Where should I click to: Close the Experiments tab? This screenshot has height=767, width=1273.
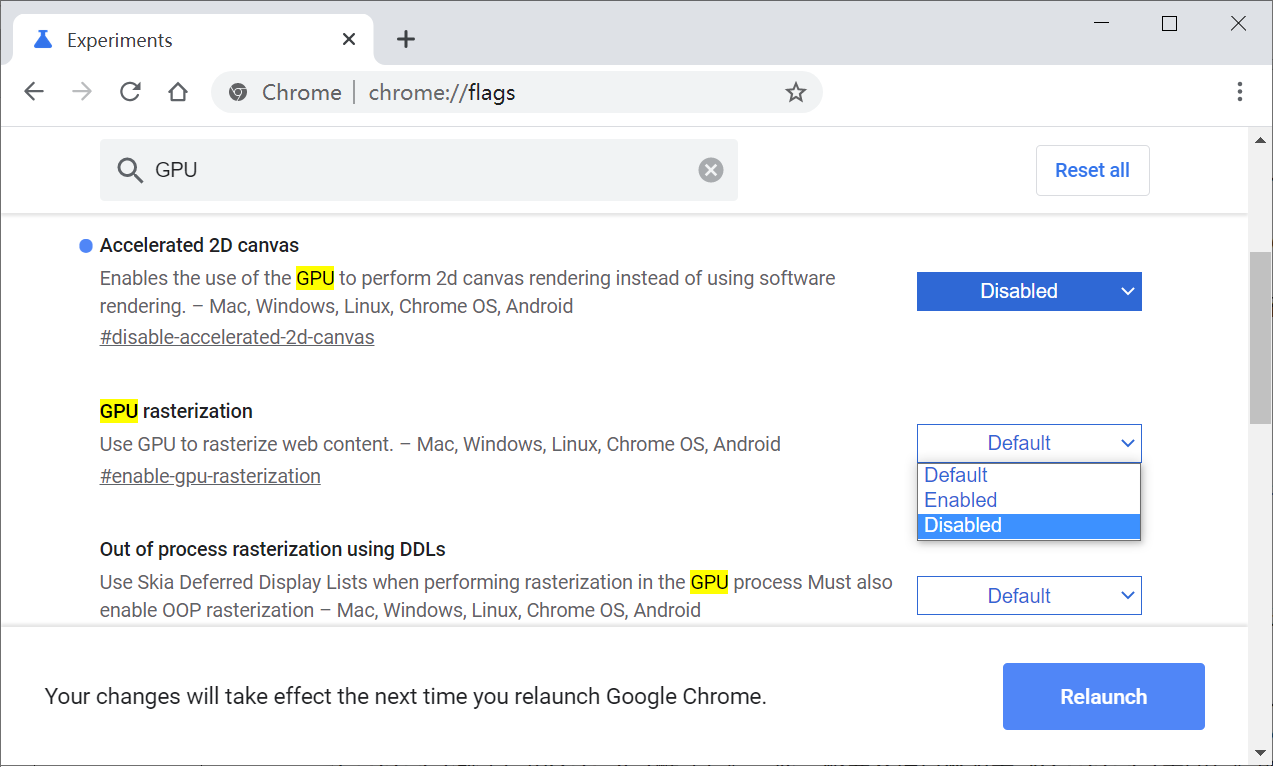click(x=349, y=39)
